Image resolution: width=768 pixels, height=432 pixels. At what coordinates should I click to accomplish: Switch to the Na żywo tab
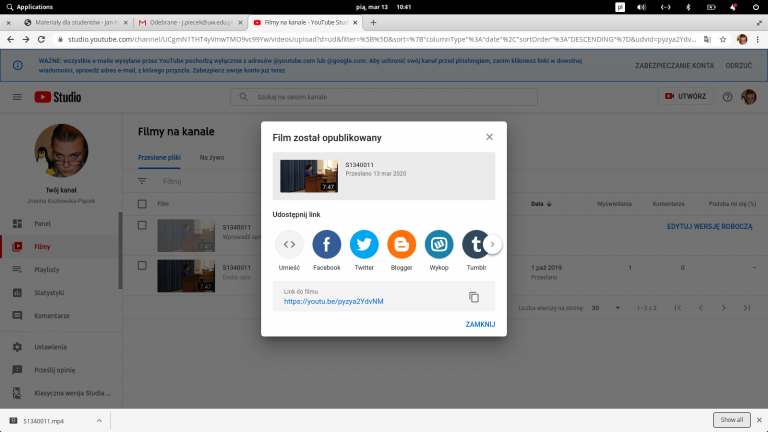pyautogui.click(x=212, y=157)
